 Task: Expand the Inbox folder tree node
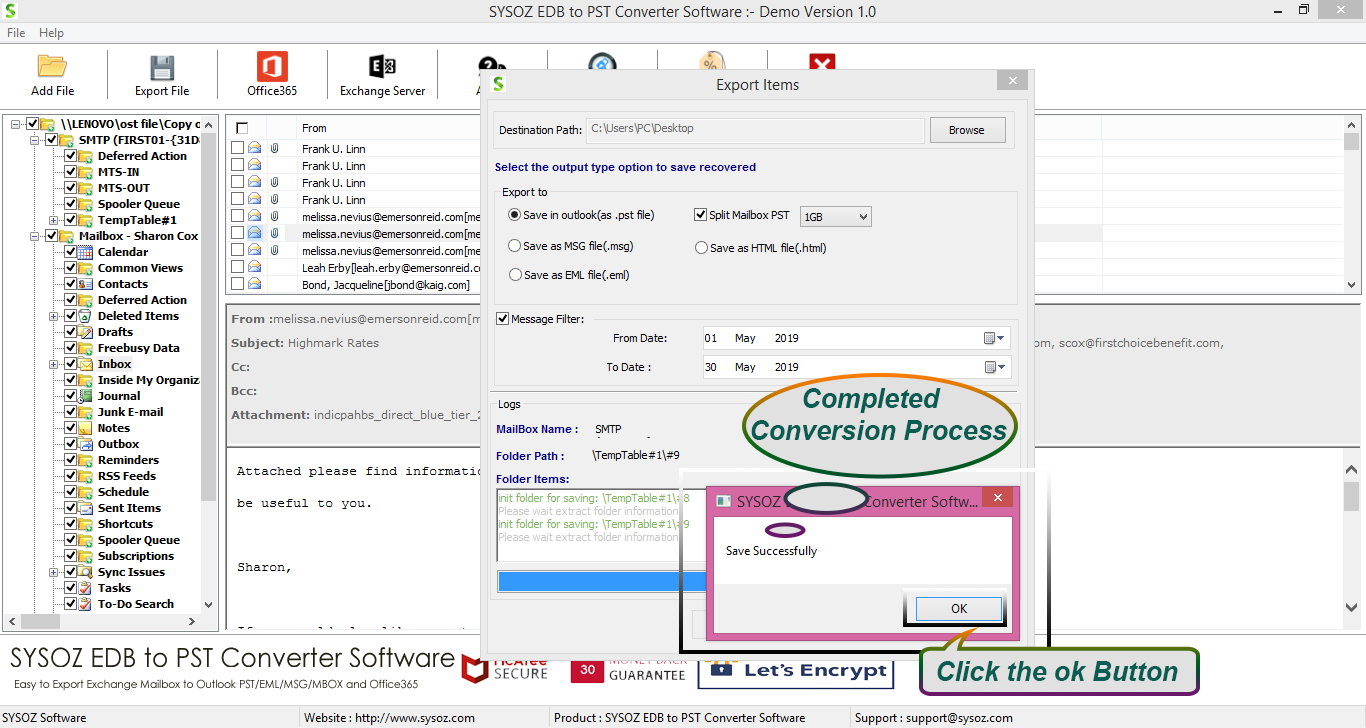point(54,364)
